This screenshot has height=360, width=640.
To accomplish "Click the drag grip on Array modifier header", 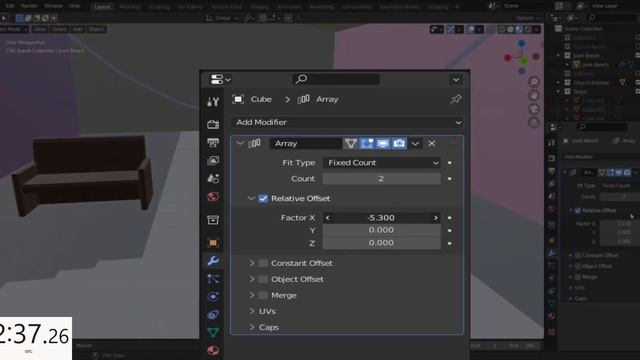I will coord(453,143).
